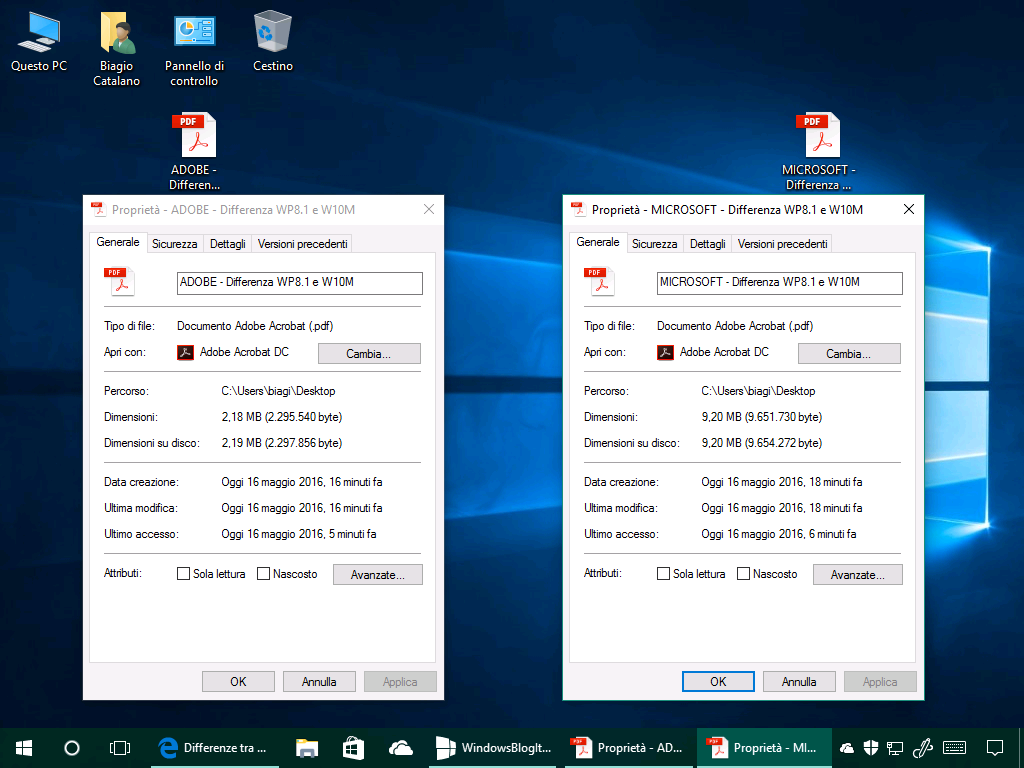Click Cambia... button in MICROSOFT properties

(849, 353)
